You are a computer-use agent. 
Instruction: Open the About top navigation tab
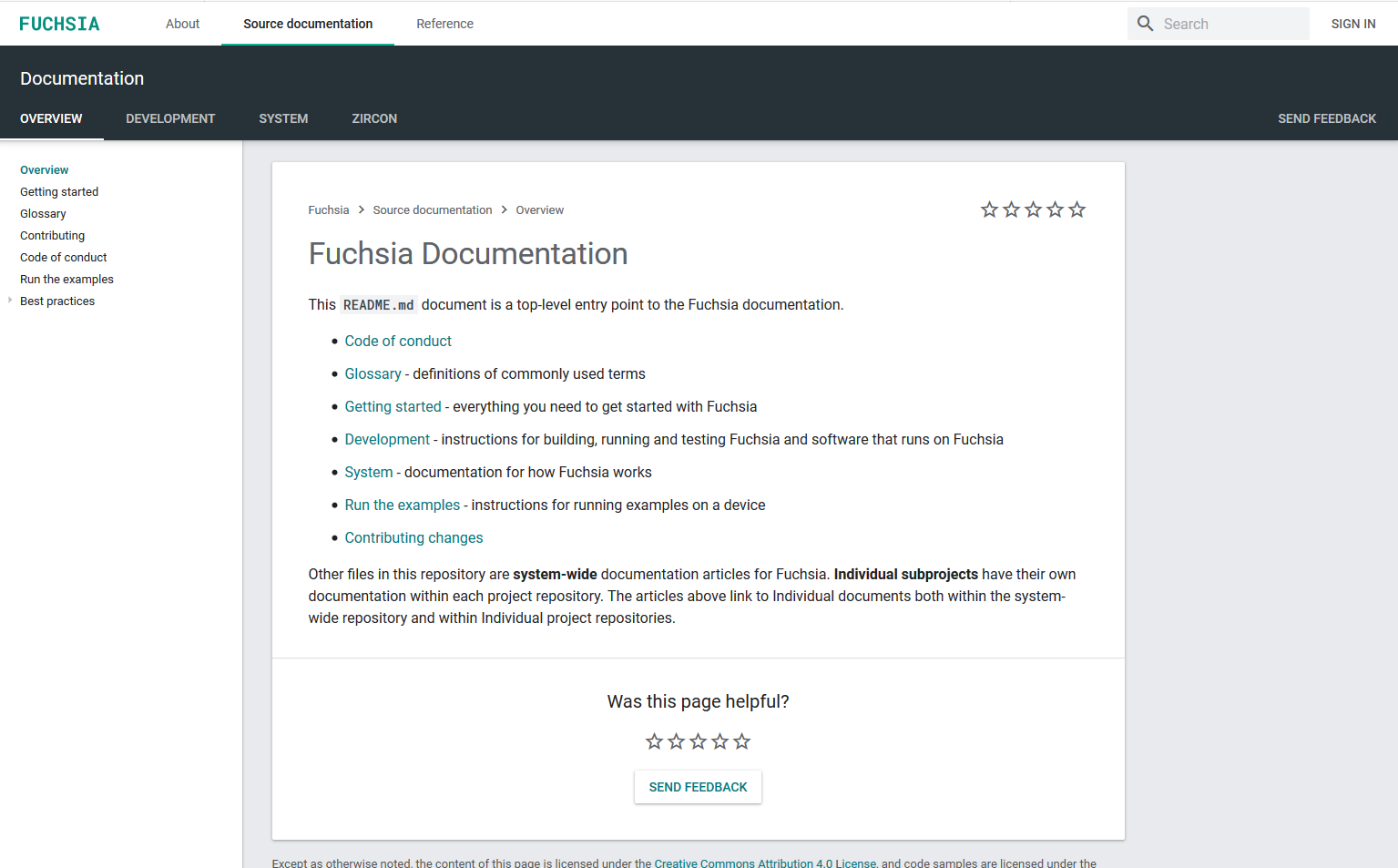(x=182, y=24)
